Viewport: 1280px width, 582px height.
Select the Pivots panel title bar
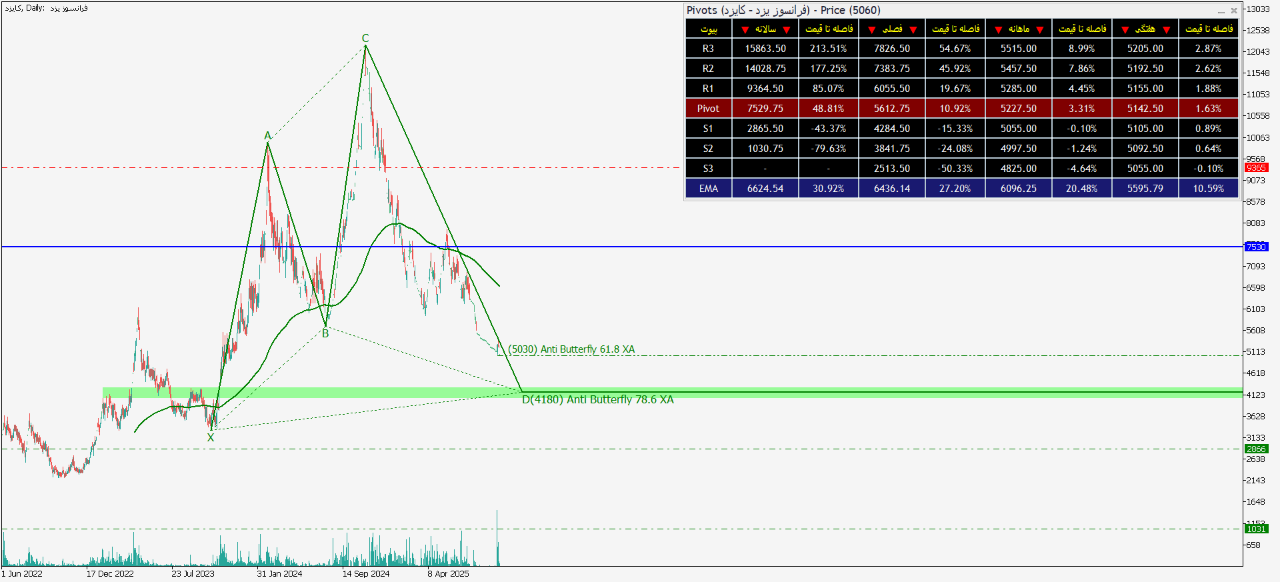pyautogui.click(x=900, y=10)
